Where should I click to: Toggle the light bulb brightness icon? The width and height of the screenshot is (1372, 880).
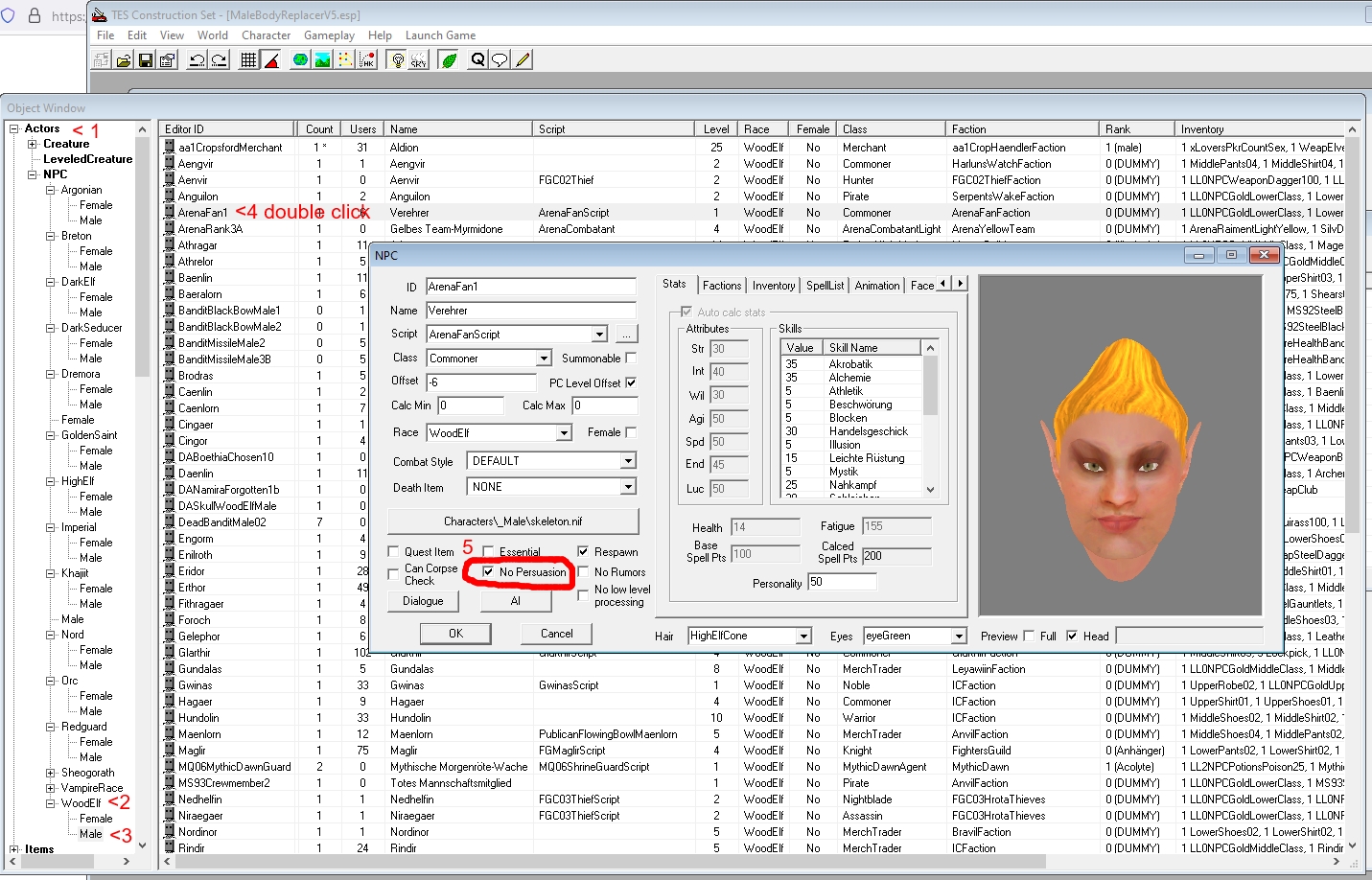(397, 59)
